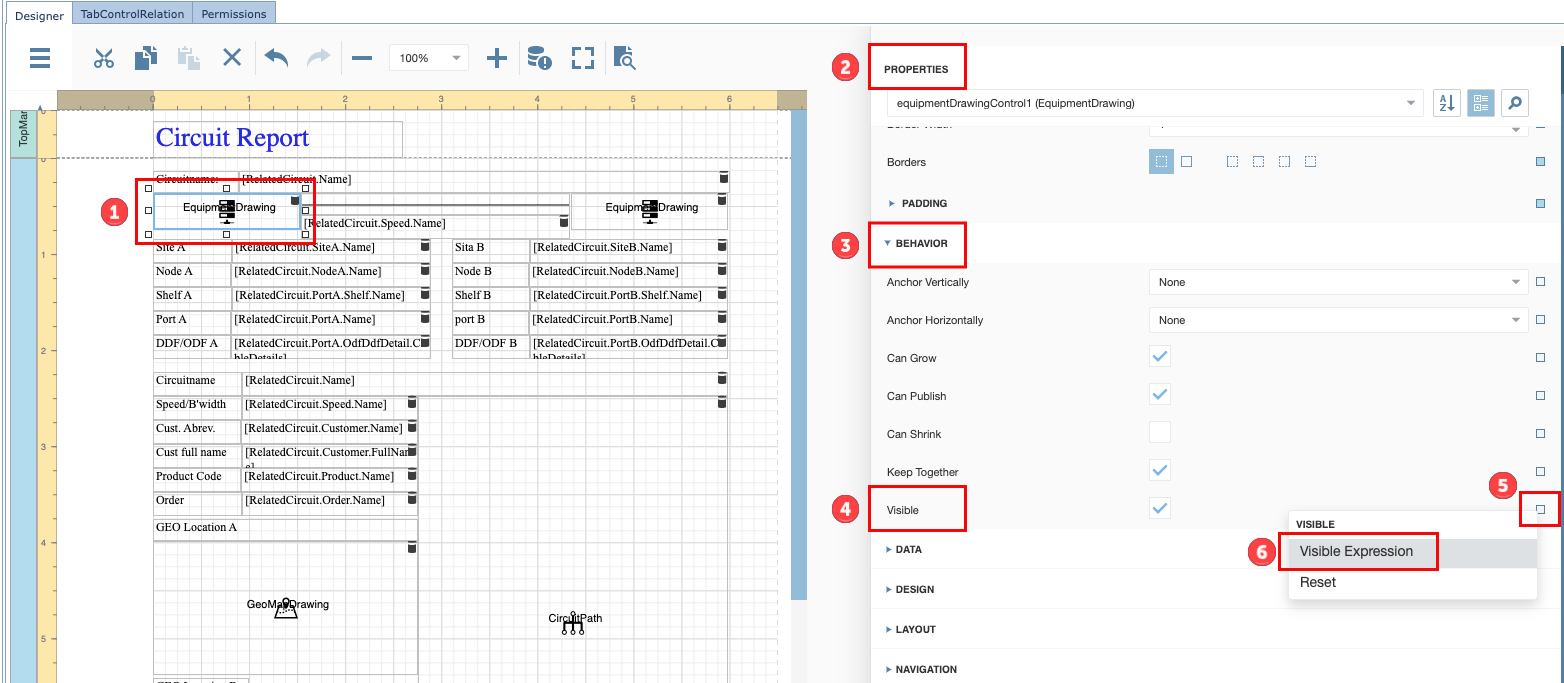Screen dimensions: 1564x683
Task: Disable the Keep Together checkbox
Action: 1159,470
